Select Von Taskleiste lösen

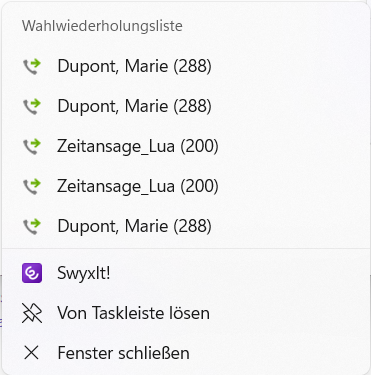(185, 313)
